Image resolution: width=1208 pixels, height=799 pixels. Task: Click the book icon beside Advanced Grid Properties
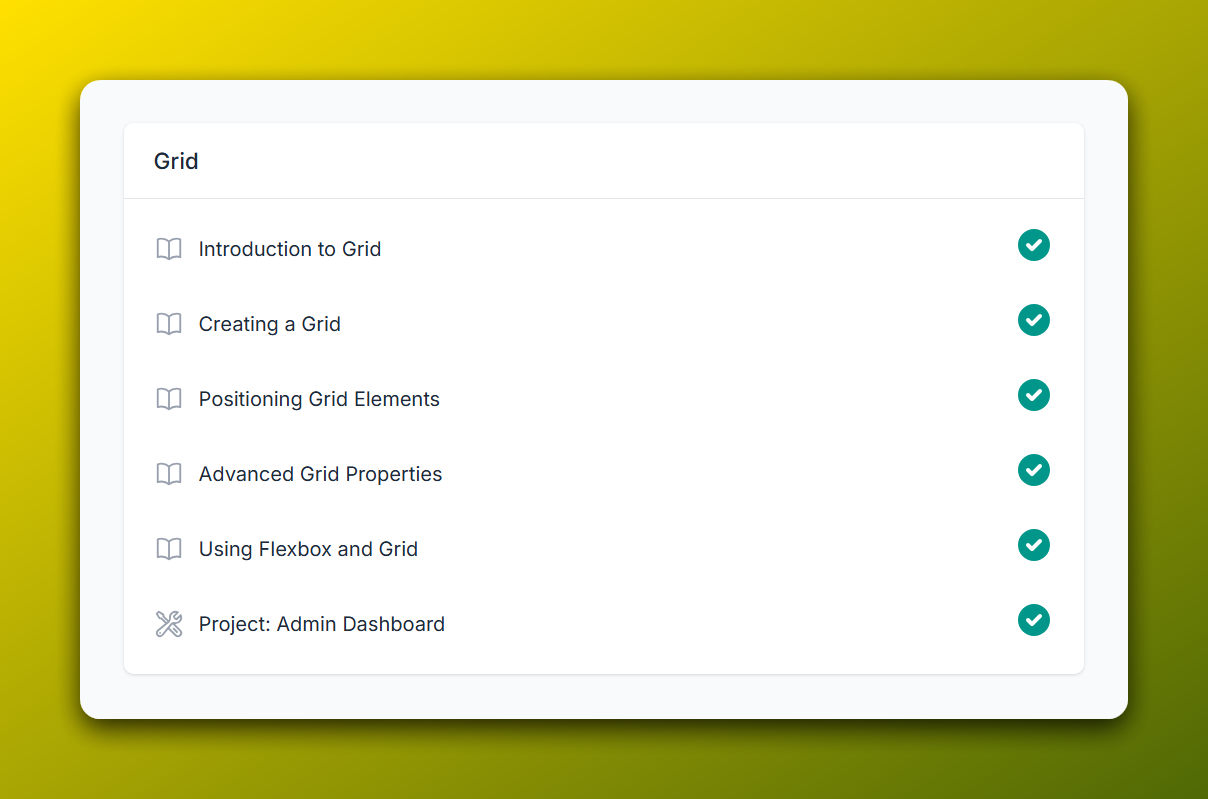(168, 473)
